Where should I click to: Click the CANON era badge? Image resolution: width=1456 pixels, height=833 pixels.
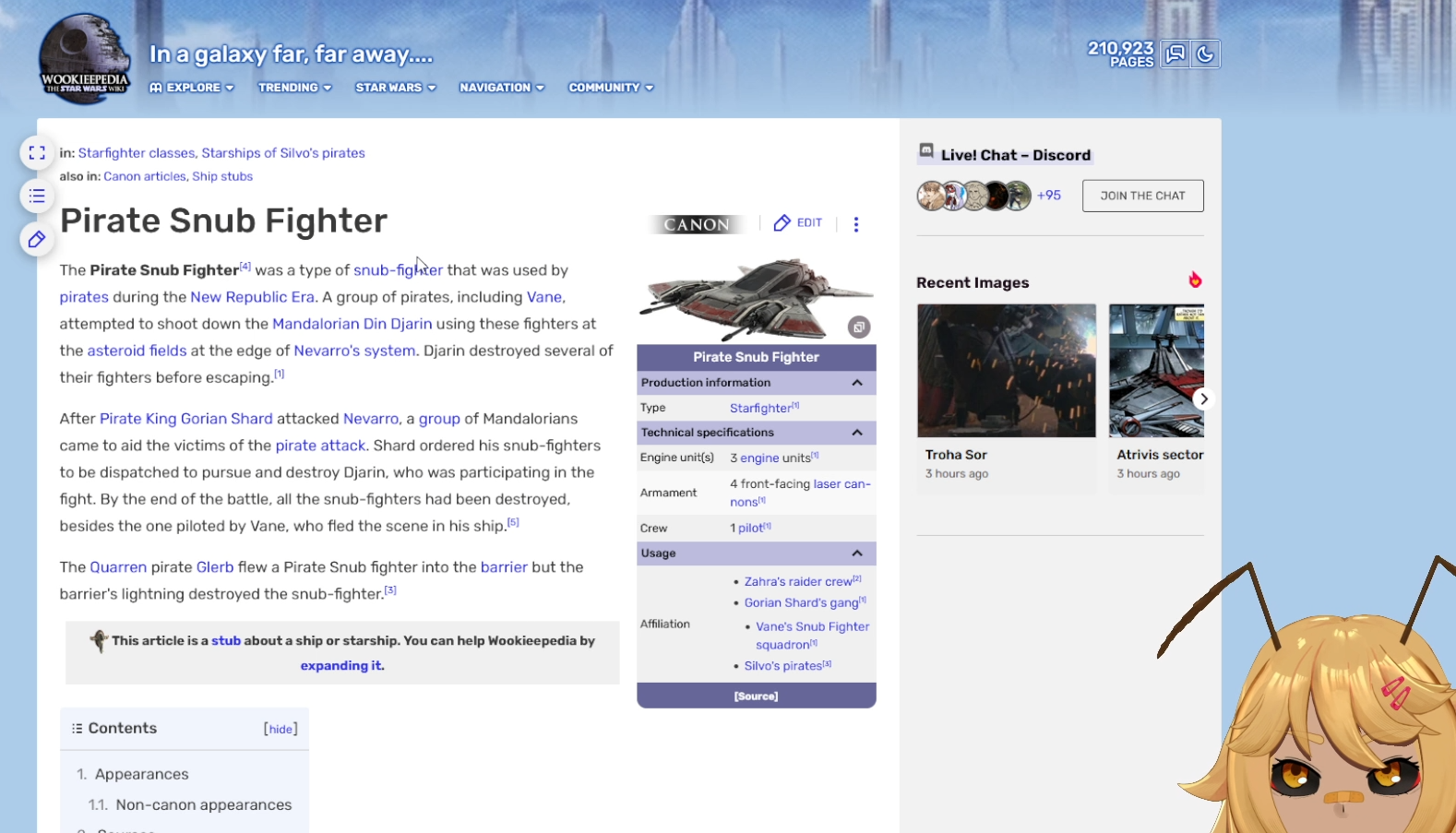(x=697, y=224)
